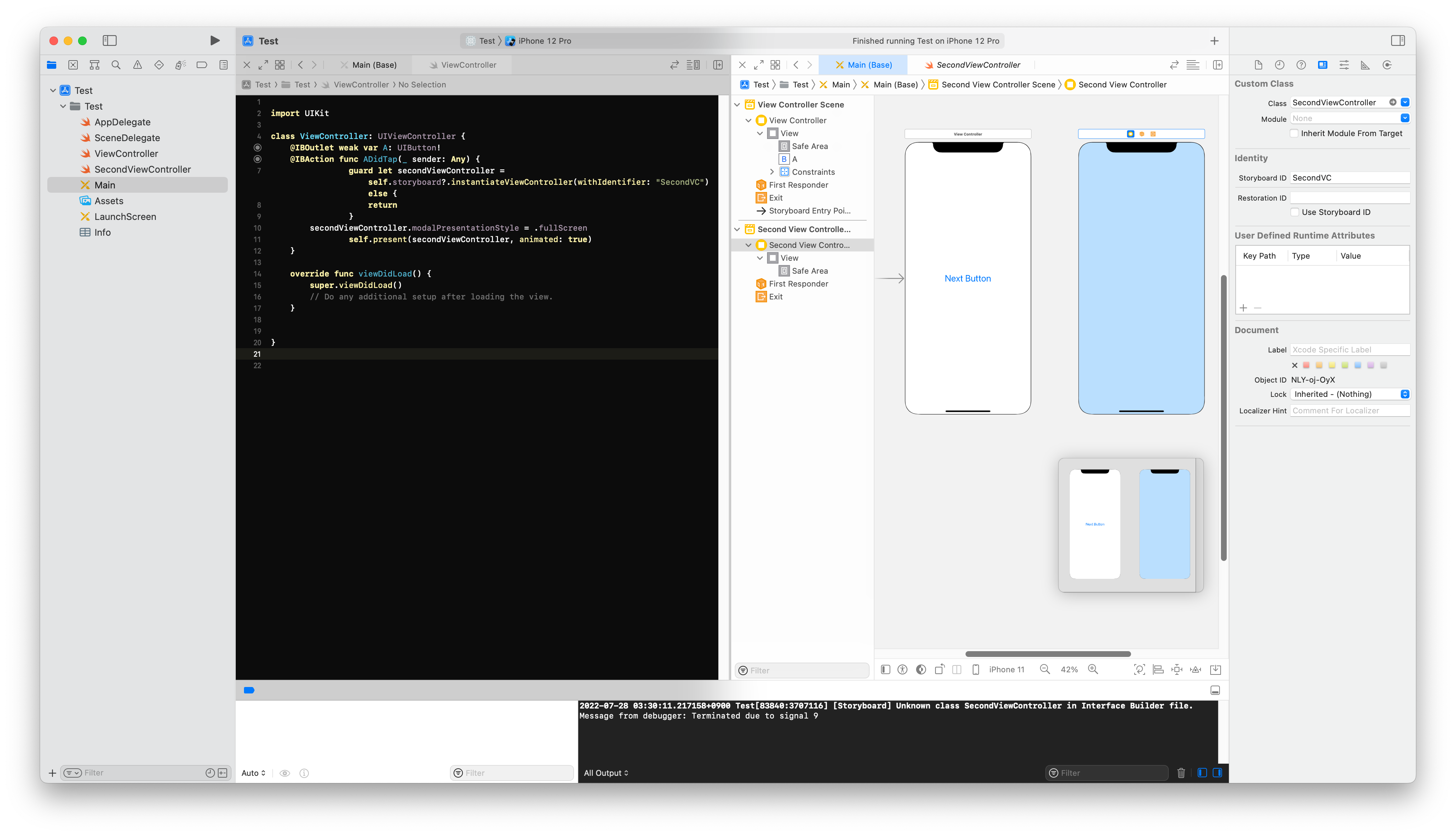Viewport: 1456px width, 836px height.
Task: Enable Inherit Module From Target checkbox
Action: [1294, 133]
